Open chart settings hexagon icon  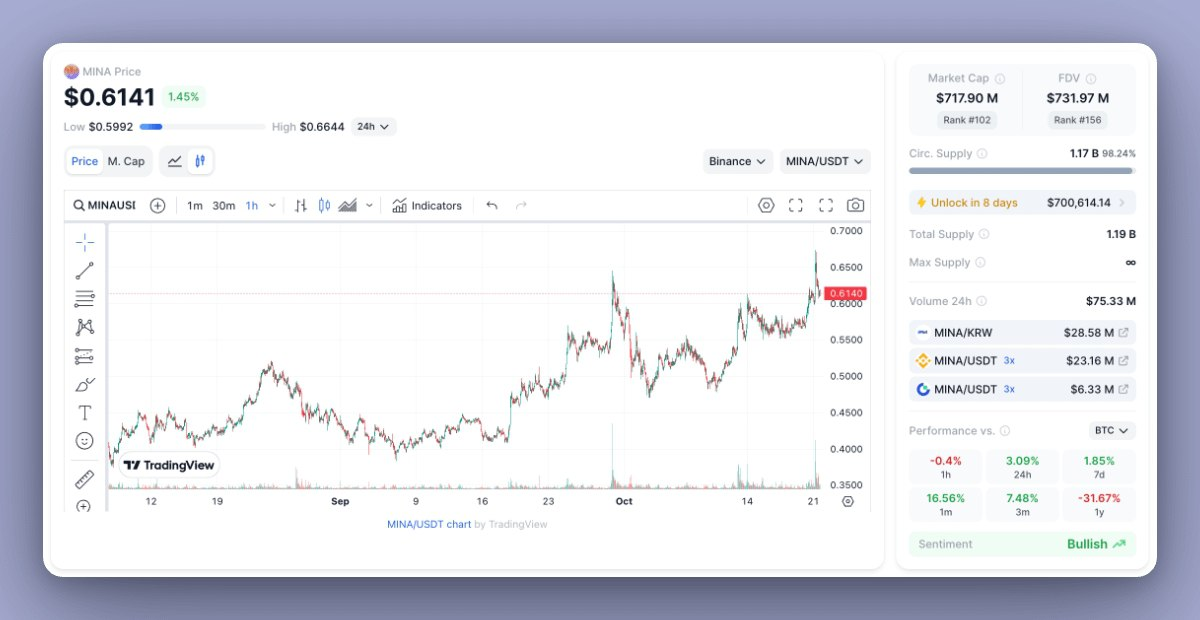point(766,205)
